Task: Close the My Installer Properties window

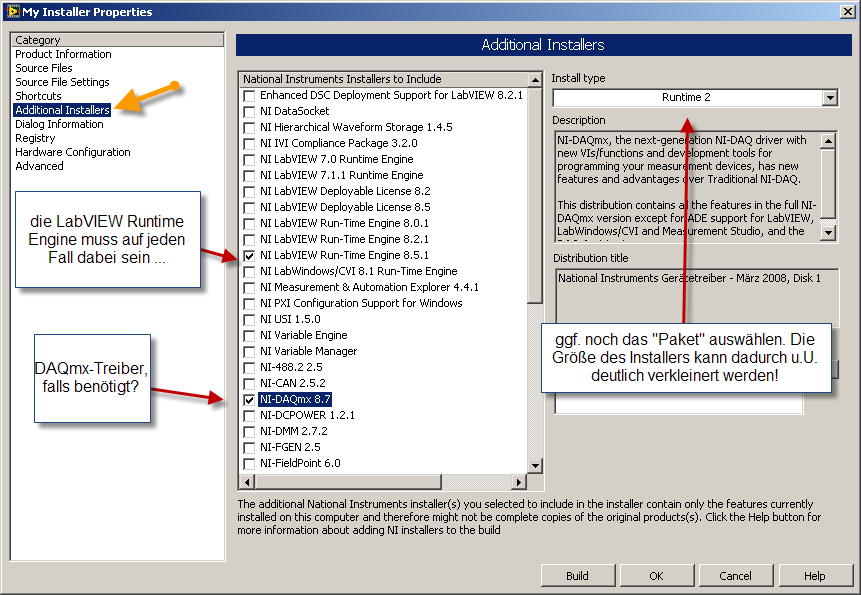Action: point(848,12)
